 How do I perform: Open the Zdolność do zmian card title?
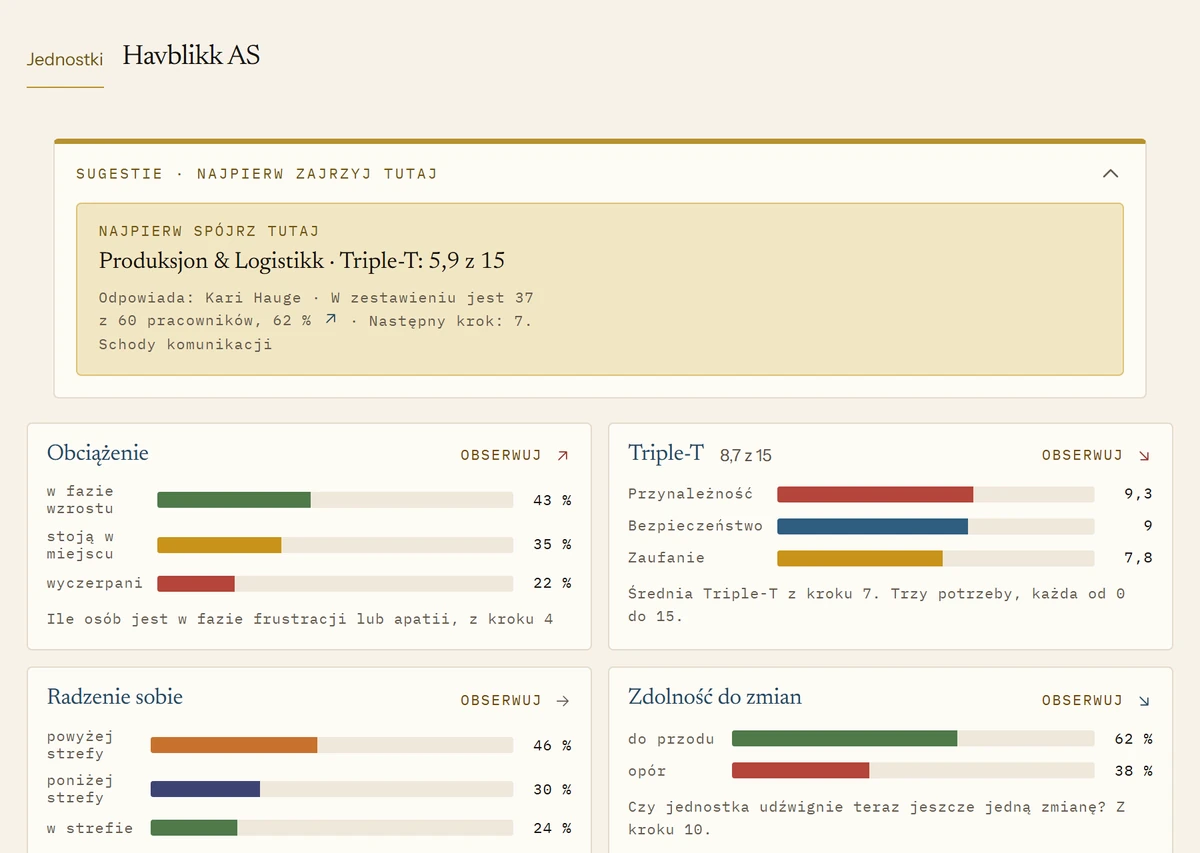coord(715,697)
